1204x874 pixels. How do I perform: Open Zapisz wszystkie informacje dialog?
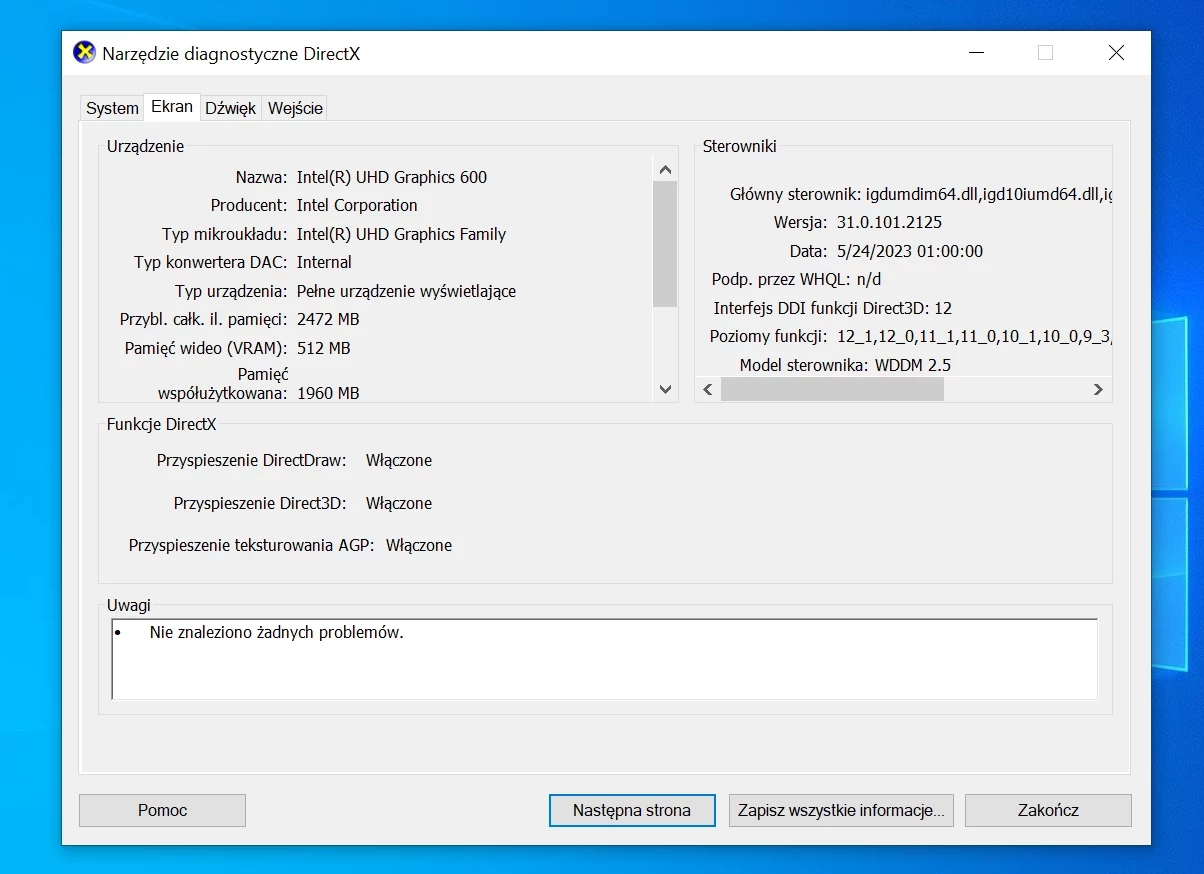[x=840, y=810]
